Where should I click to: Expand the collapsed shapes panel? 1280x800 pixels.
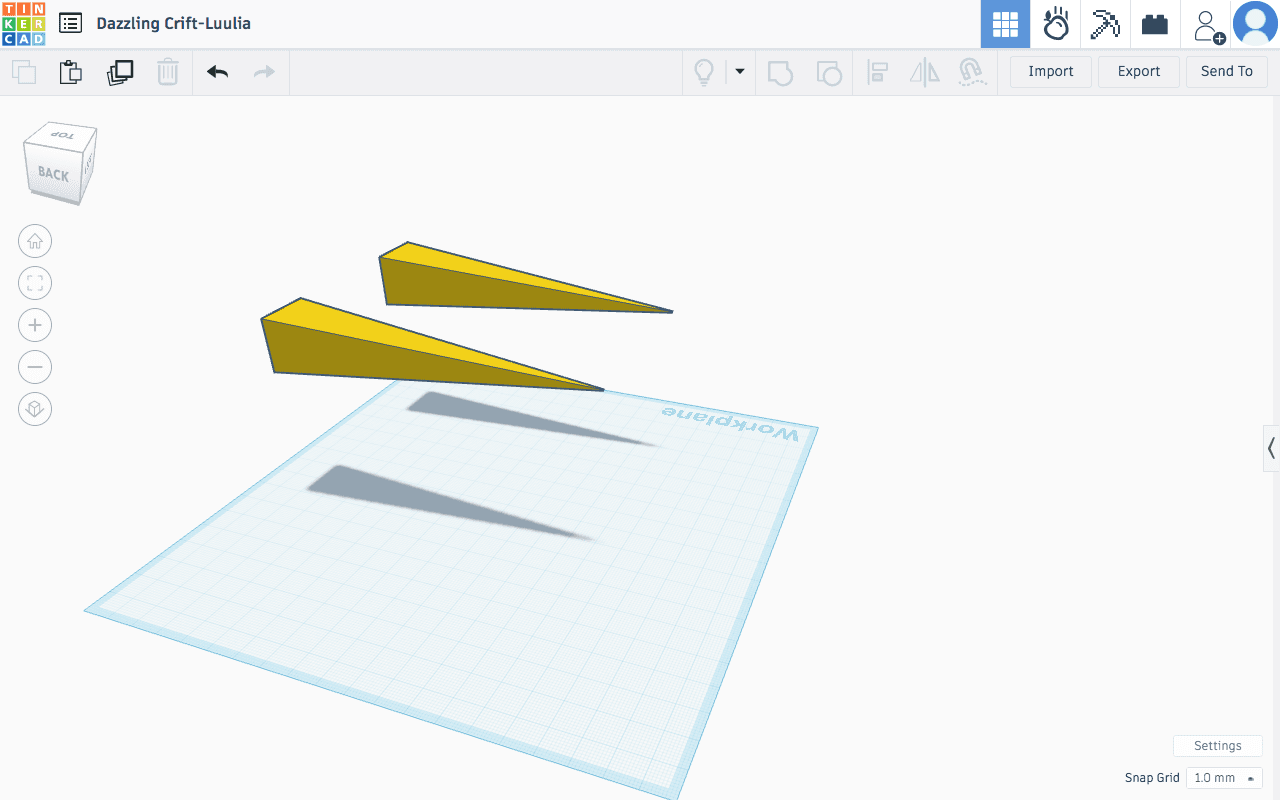click(1271, 448)
